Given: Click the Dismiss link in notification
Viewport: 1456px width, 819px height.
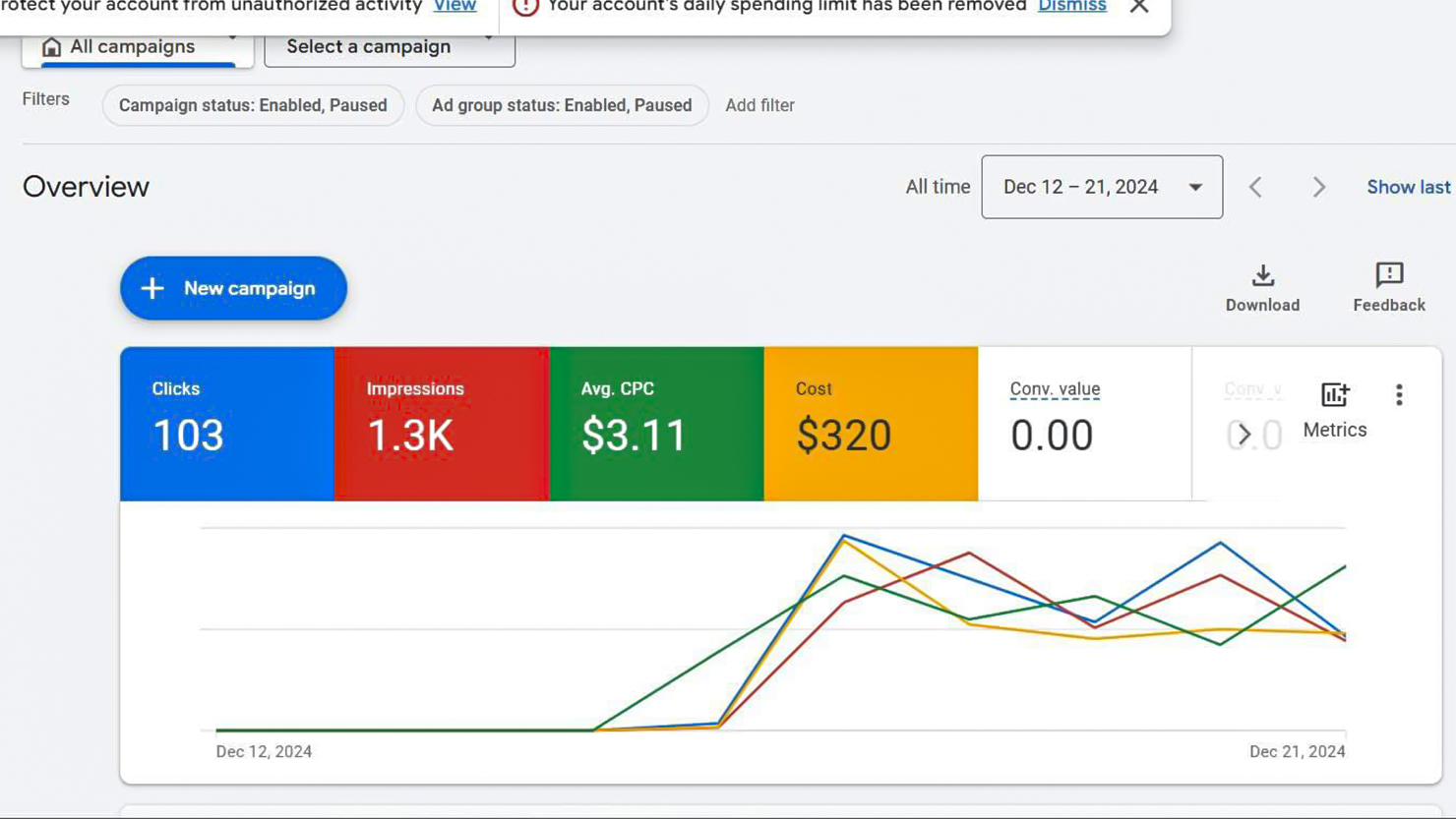Looking at the screenshot, I should pyautogui.click(x=1071, y=7).
